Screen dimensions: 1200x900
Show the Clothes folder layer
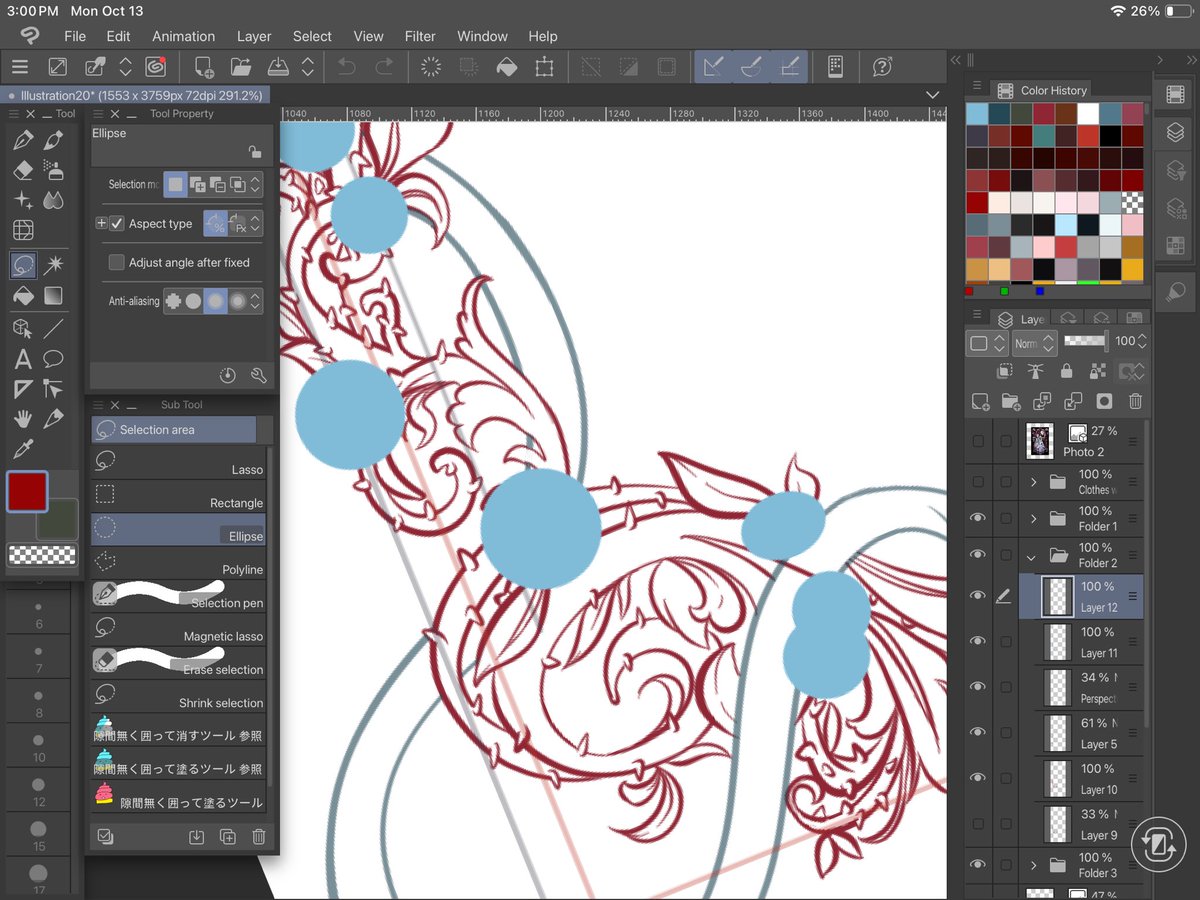pyautogui.click(x=978, y=481)
